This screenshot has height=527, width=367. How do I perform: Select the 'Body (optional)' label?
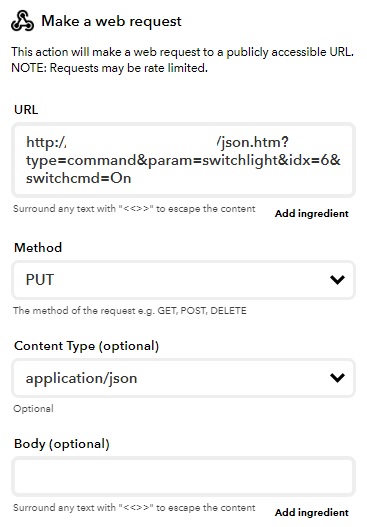[x=62, y=444]
